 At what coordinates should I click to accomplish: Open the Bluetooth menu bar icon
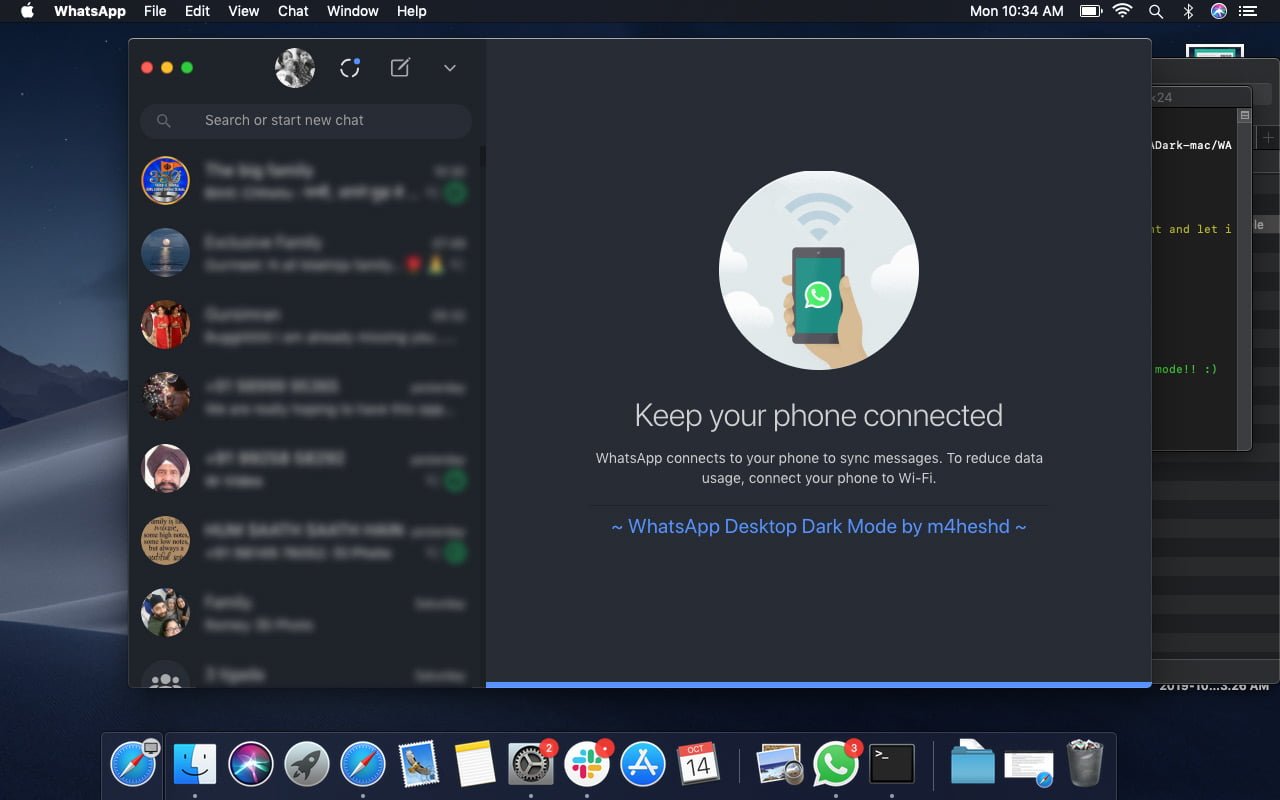[1188, 11]
